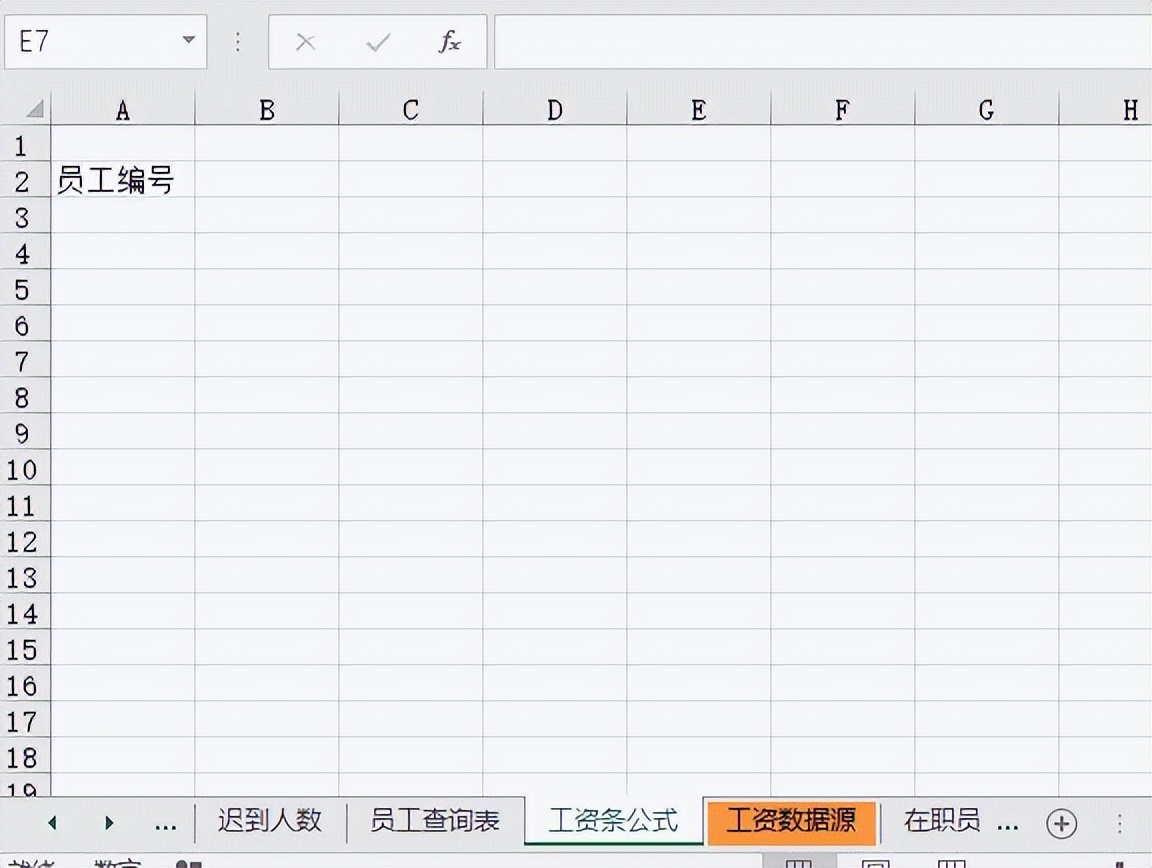Click the formula bar vertical dots handle
1152x868 pixels.
237,42
